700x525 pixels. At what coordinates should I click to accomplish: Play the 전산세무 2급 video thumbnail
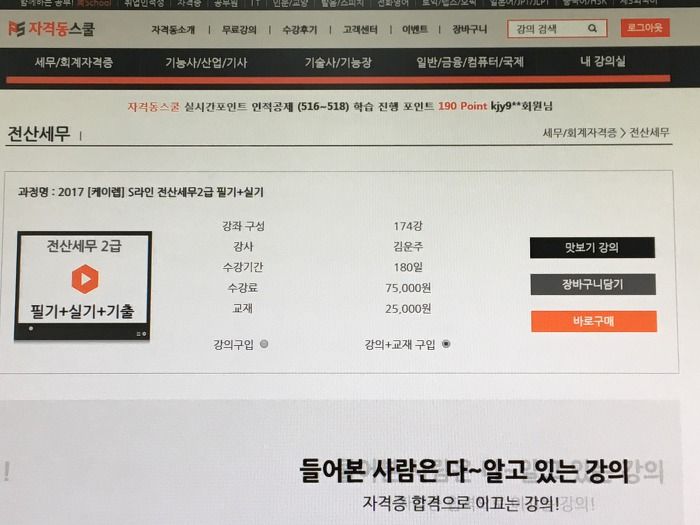click(85, 279)
